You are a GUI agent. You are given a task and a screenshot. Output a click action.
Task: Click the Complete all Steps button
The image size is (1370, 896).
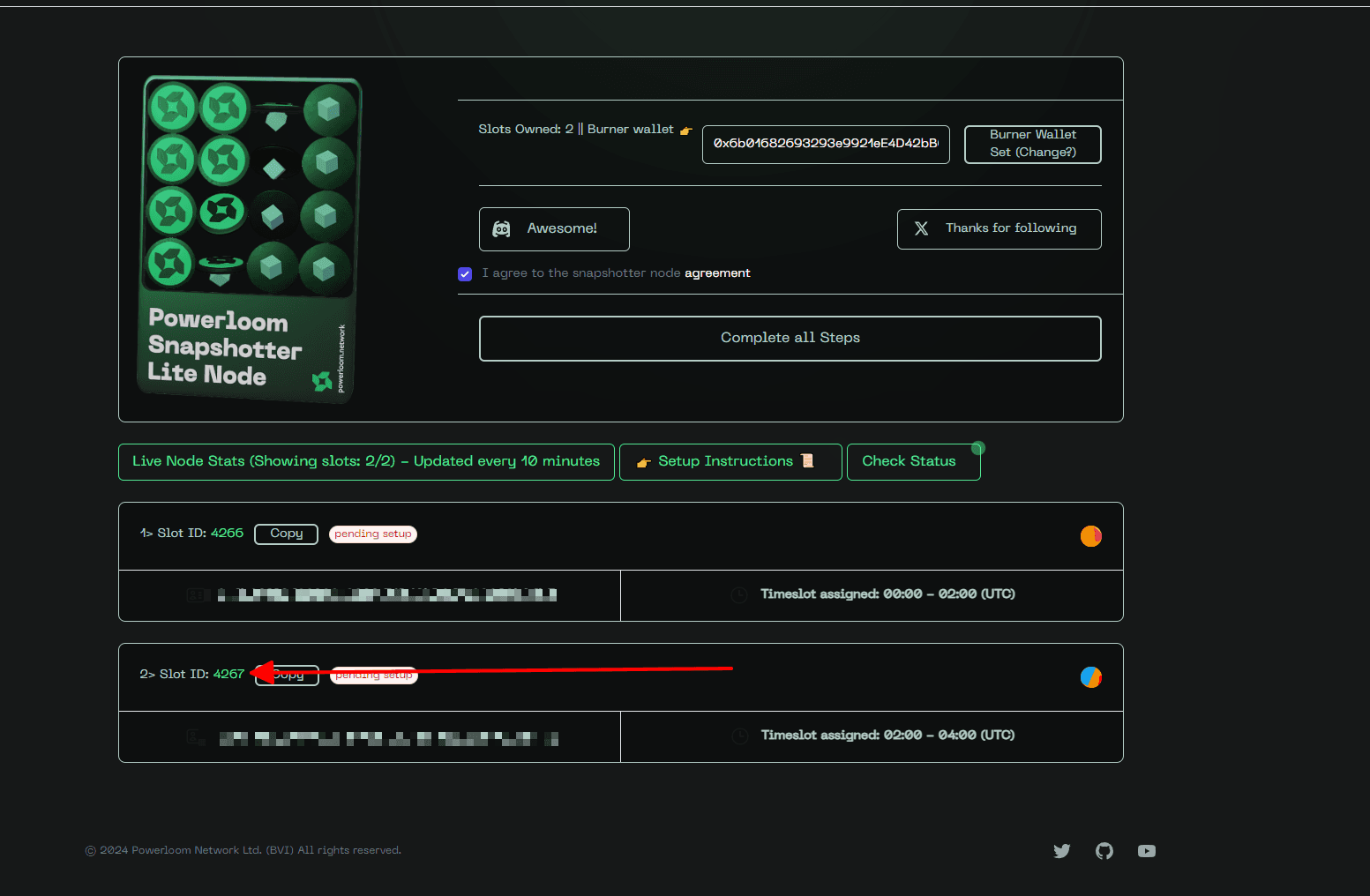pyautogui.click(x=790, y=339)
